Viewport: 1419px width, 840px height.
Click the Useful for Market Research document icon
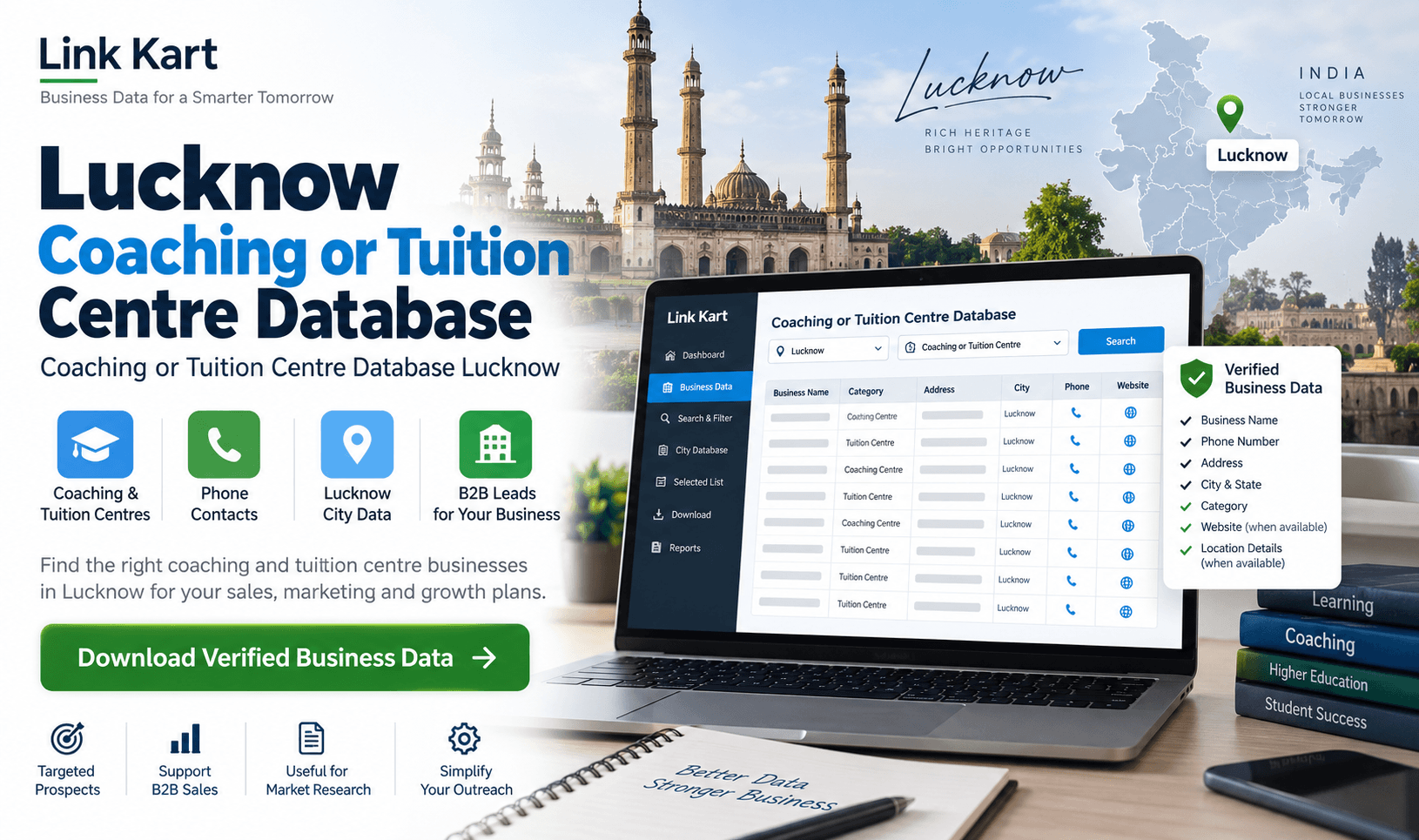pyautogui.click(x=311, y=738)
